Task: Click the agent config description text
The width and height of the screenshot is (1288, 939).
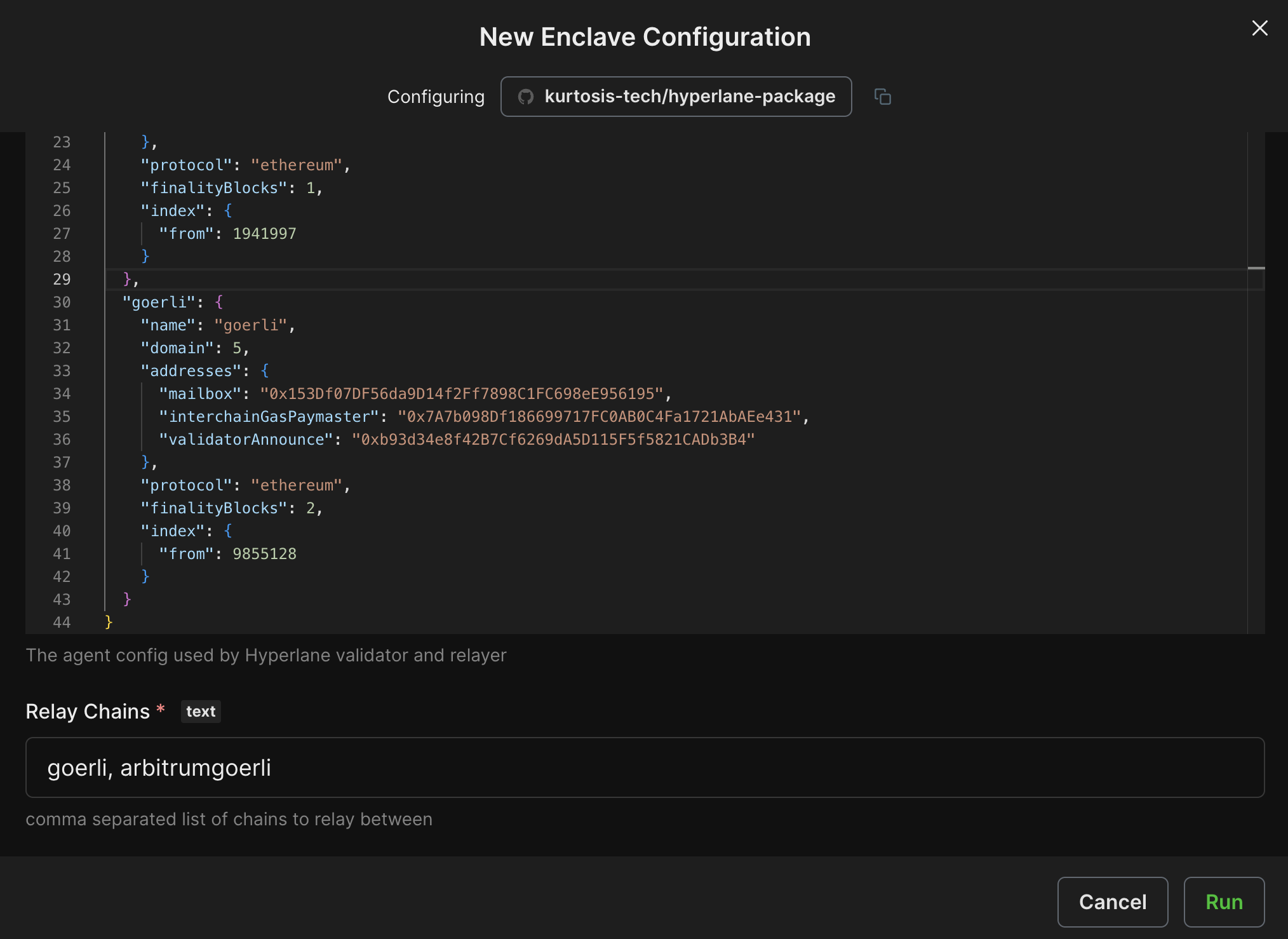Action: tap(266, 655)
